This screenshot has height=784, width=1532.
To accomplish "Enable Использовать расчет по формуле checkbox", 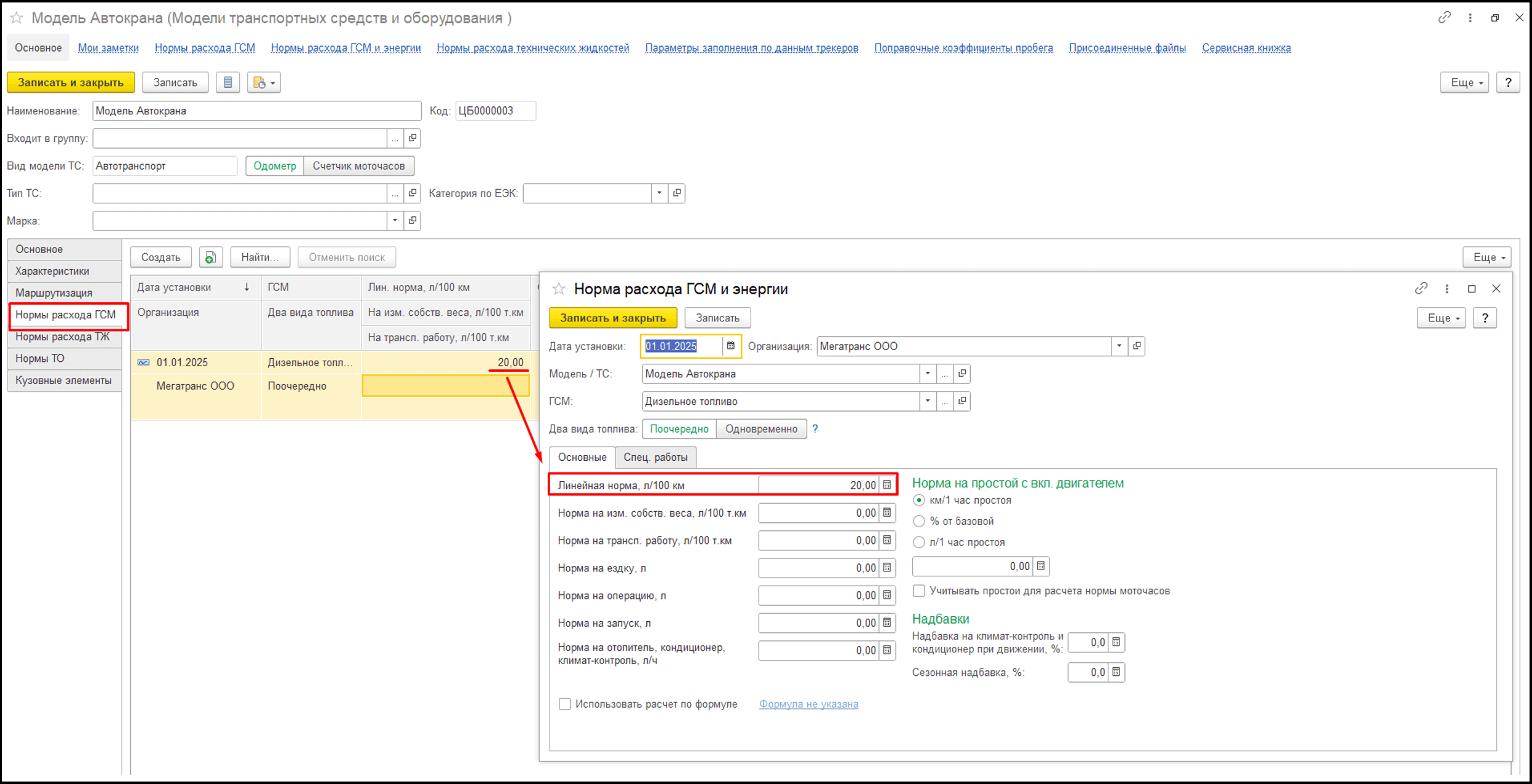I will tap(564, 704).
